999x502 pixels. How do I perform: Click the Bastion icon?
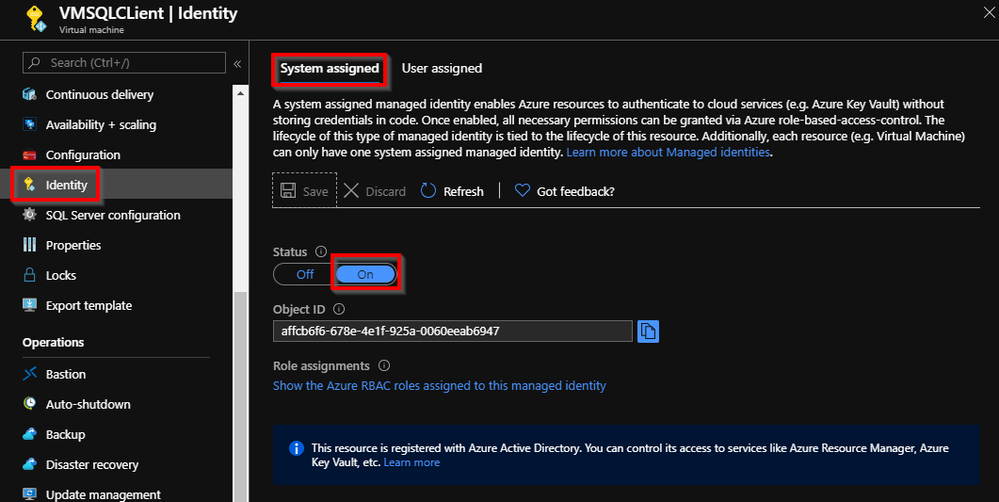tap(29, 374)
